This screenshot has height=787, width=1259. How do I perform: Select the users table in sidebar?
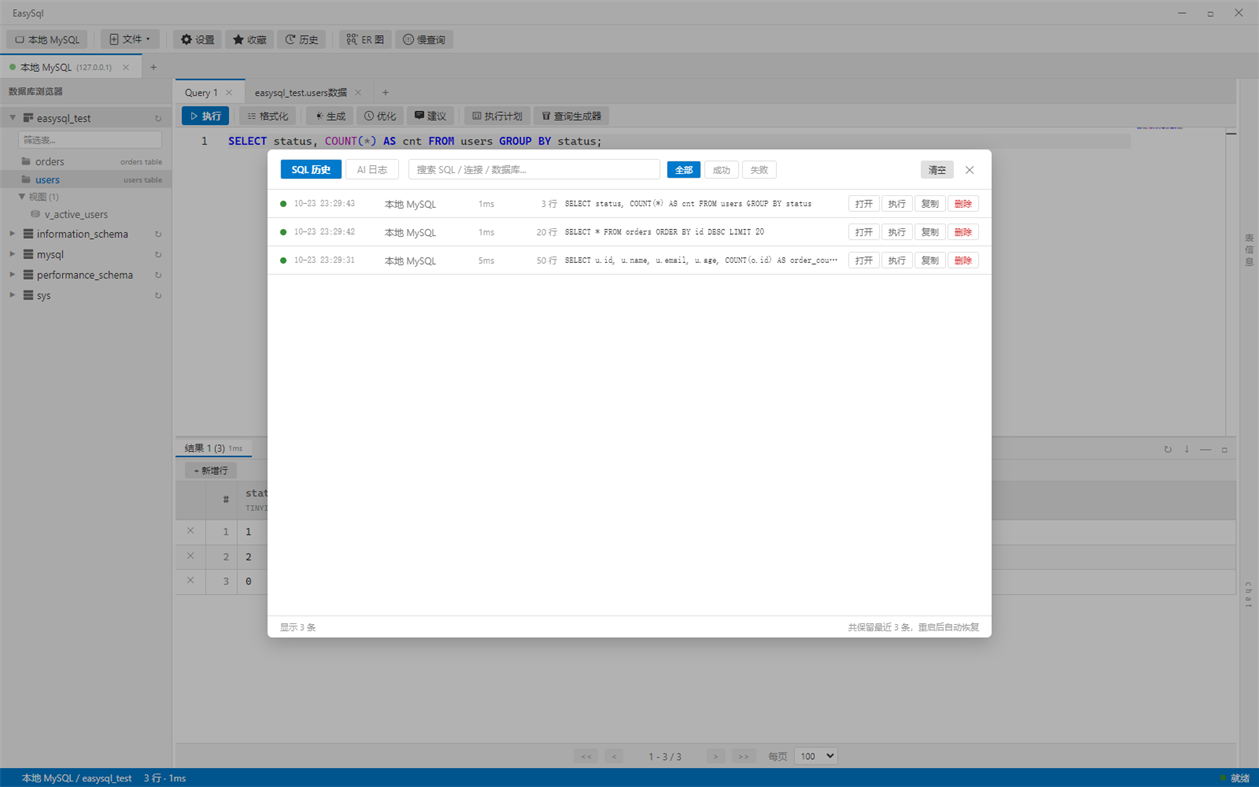point(86,180)
